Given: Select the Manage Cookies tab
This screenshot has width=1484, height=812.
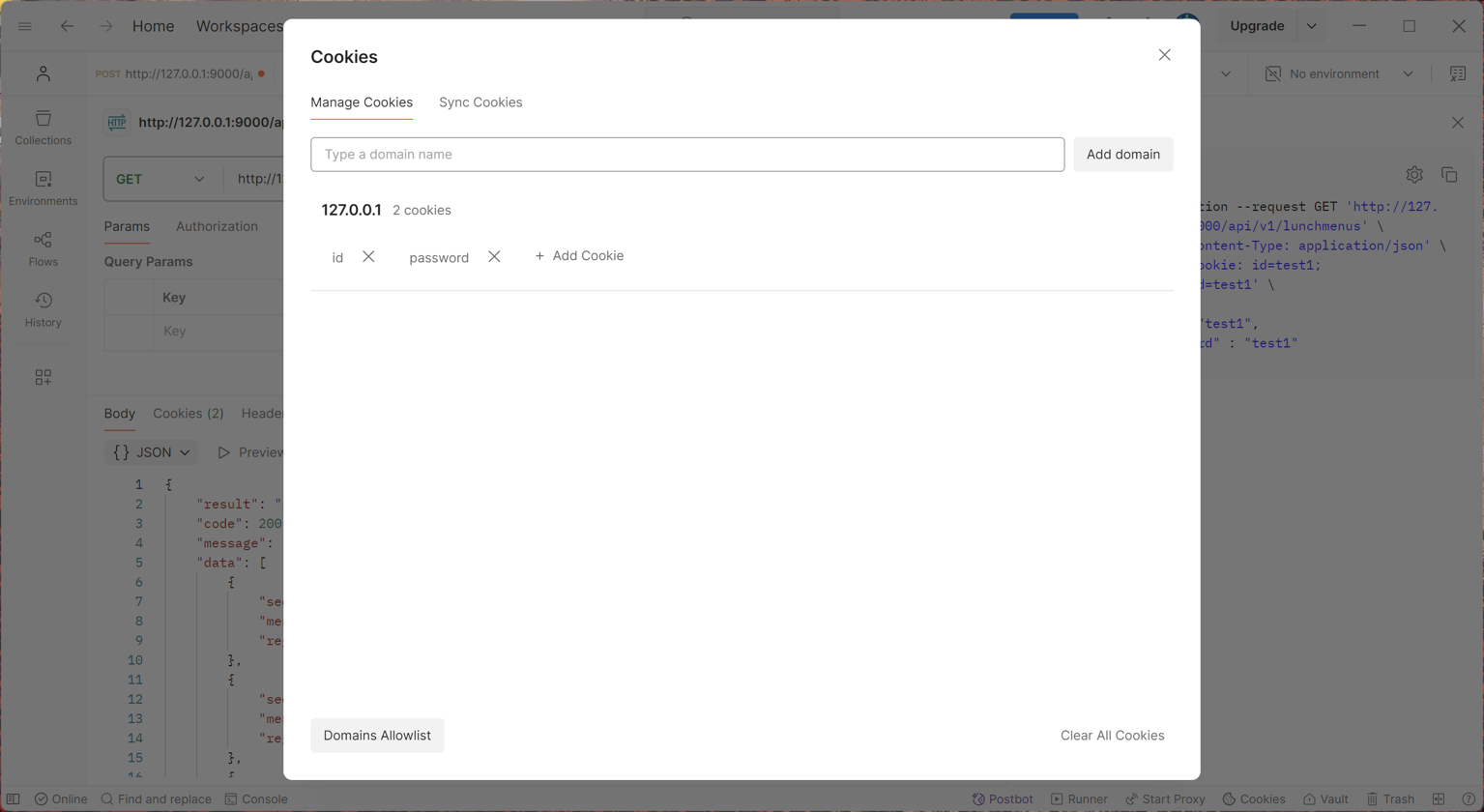Looking at the screenshot, I should 362,102.
